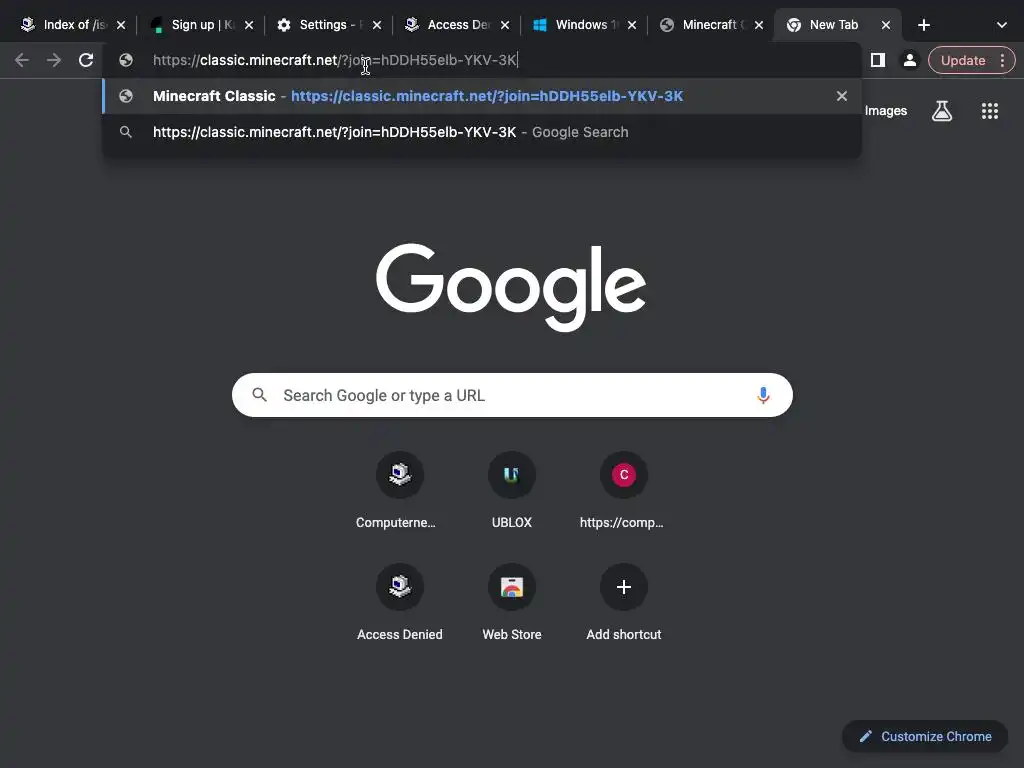
Task: Click the magnifier icon in search box
Action: point(259,395)
